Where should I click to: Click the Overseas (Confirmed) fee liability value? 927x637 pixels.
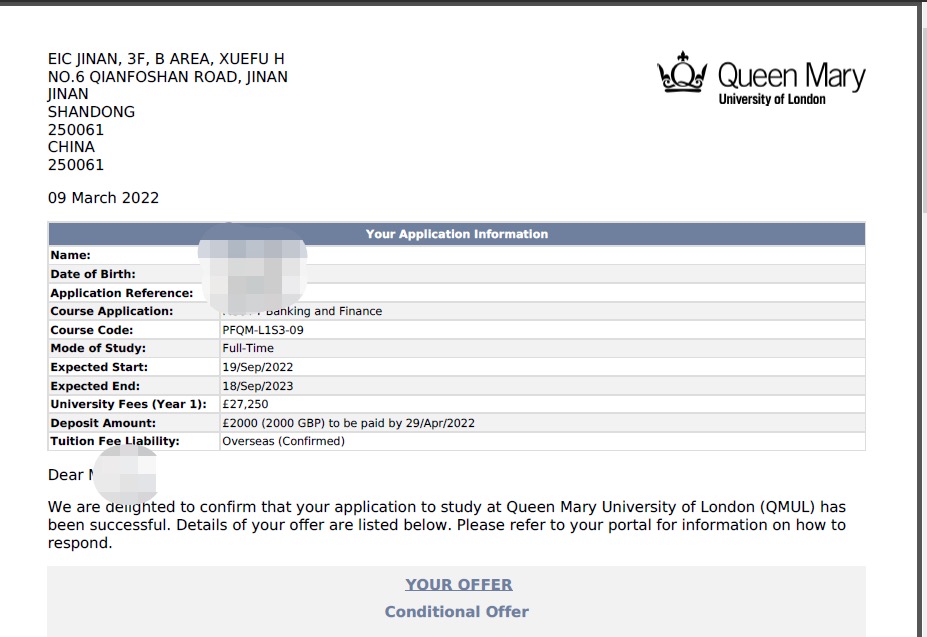click(x=283, y=441)
